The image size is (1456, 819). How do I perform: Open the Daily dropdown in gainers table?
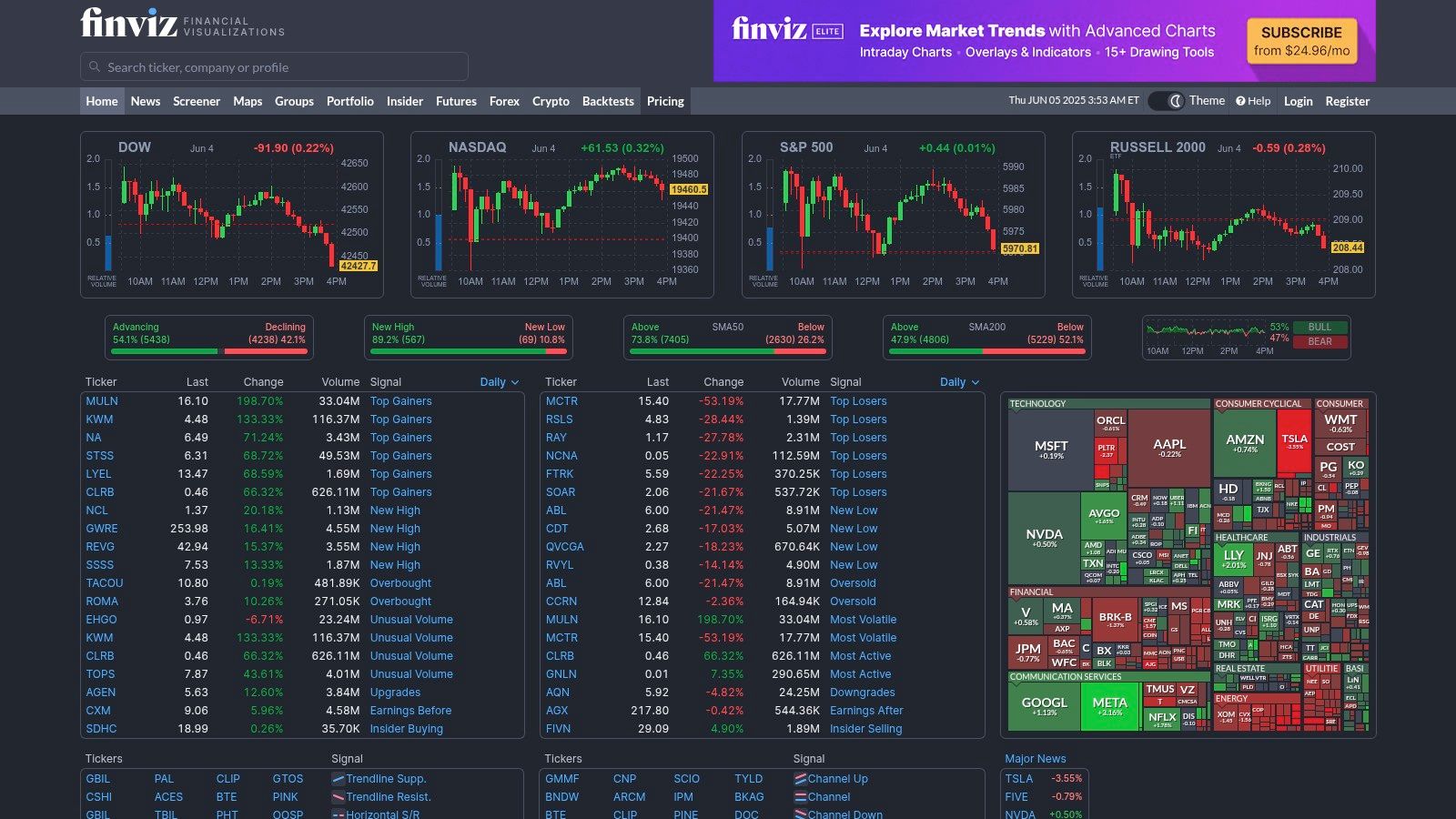[500, 382]
